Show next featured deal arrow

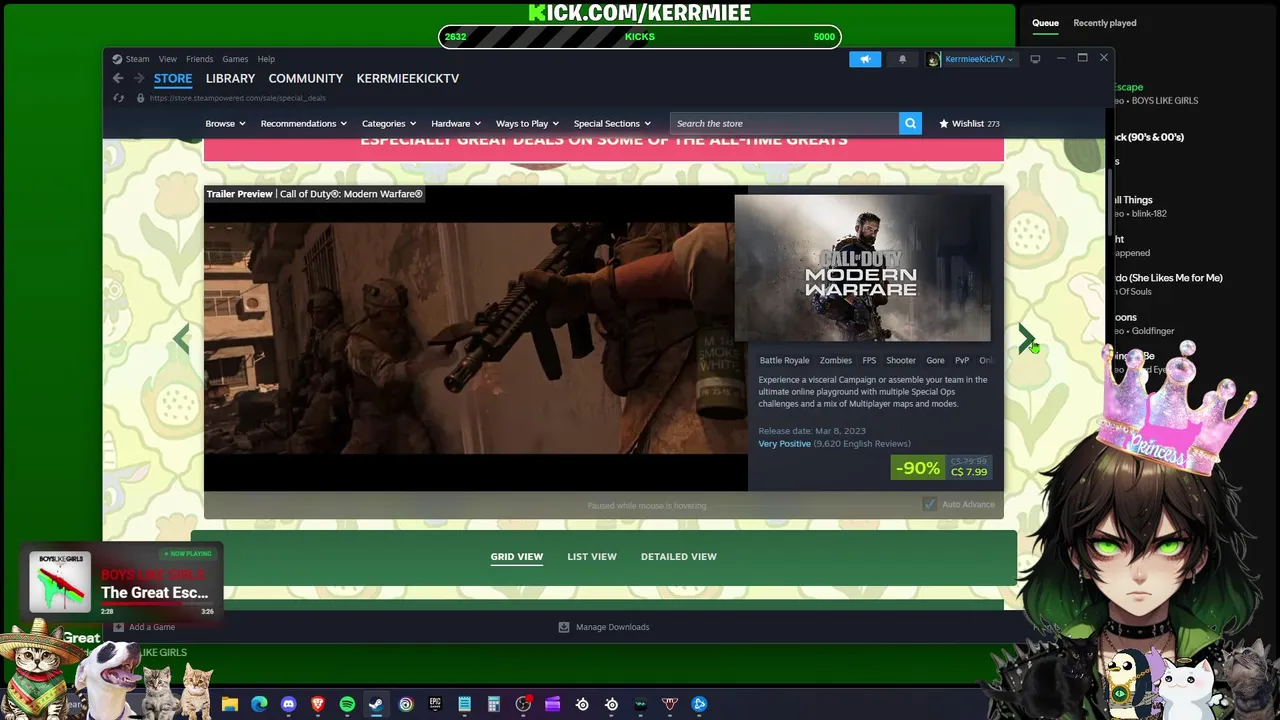(1026, 339)
